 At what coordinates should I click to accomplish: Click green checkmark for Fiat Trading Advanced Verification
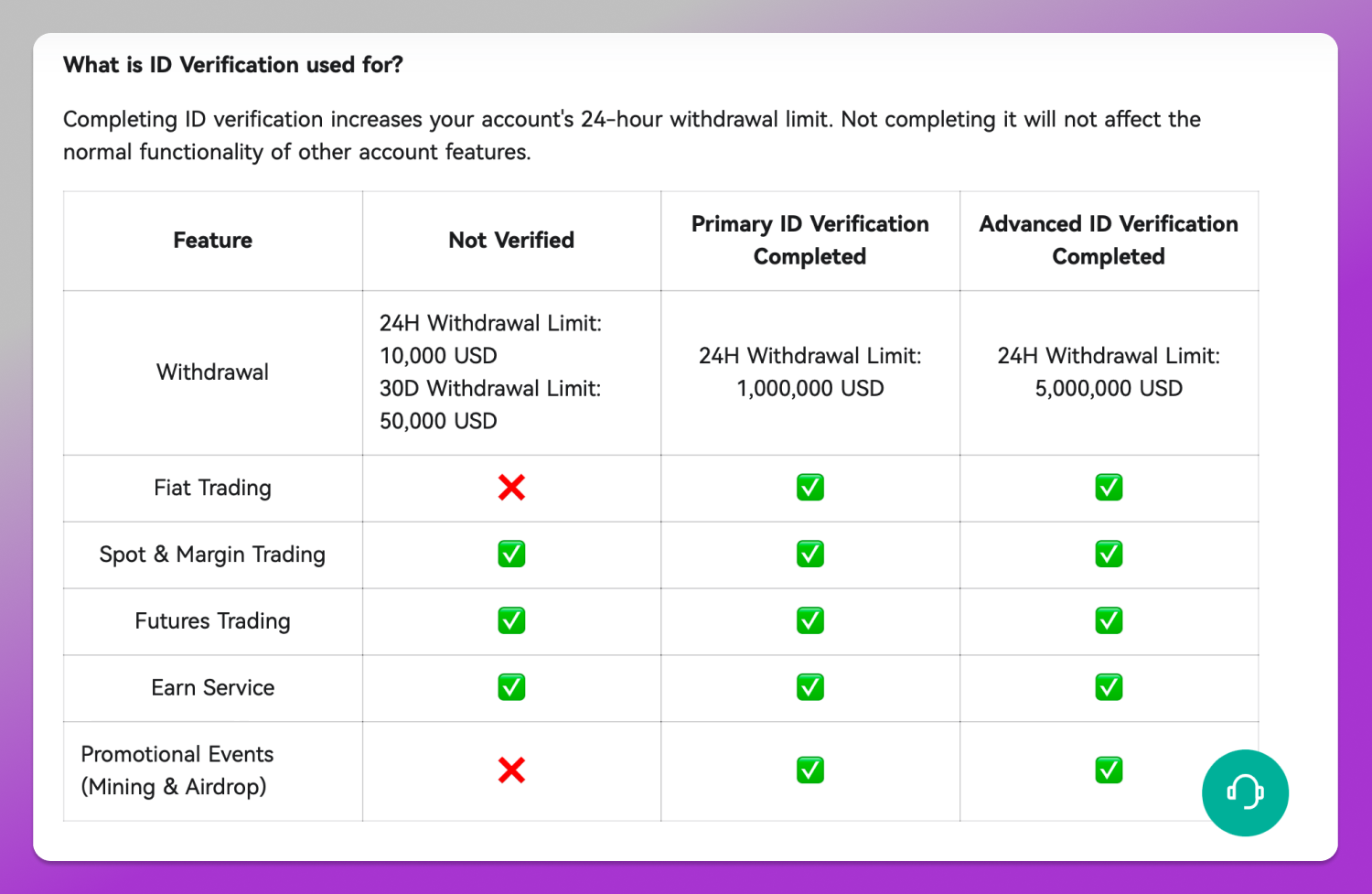click(1109, 488)
